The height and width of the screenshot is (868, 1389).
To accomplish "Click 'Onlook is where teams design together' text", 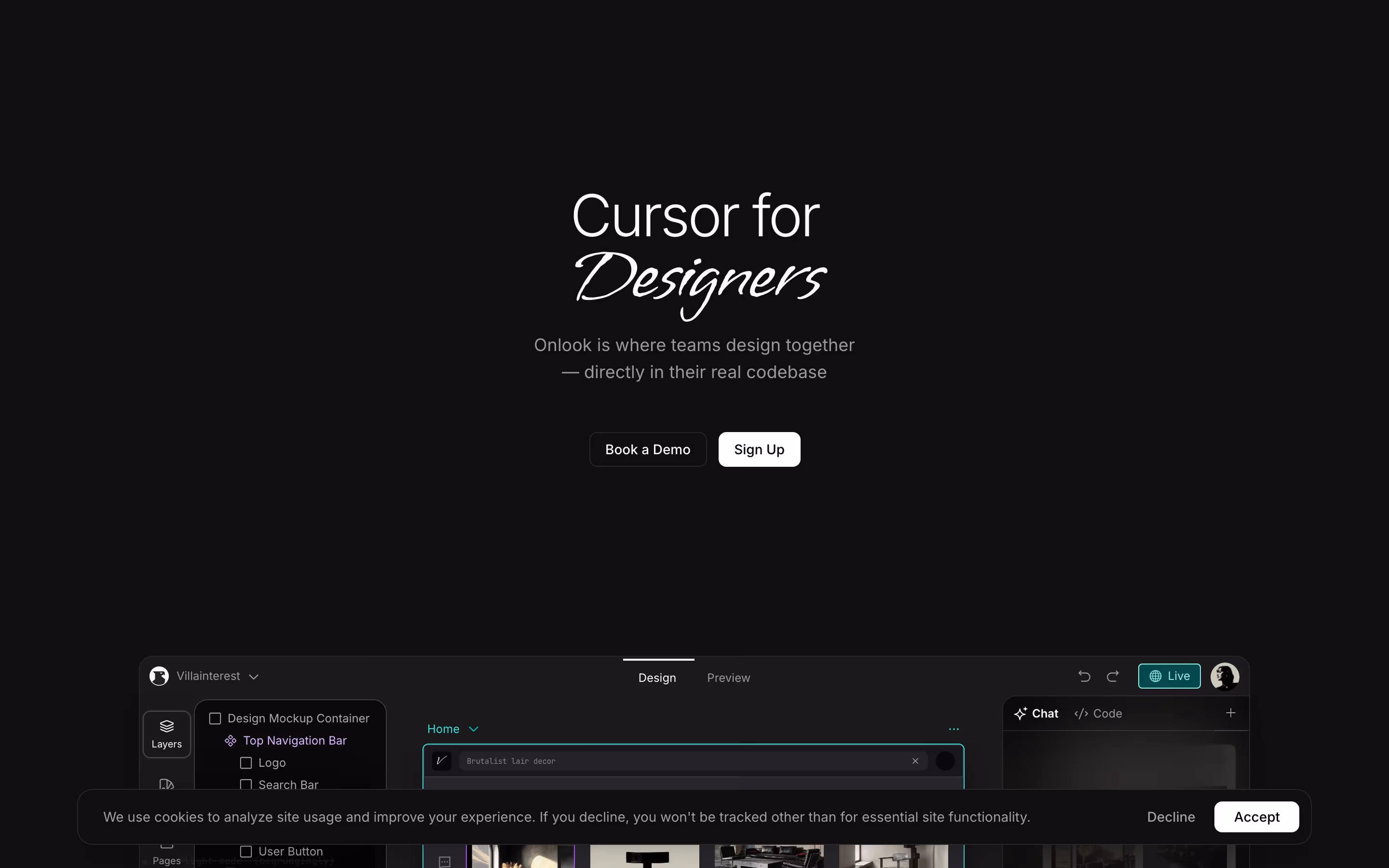I will pyautogui.click(x=694, y=345).
